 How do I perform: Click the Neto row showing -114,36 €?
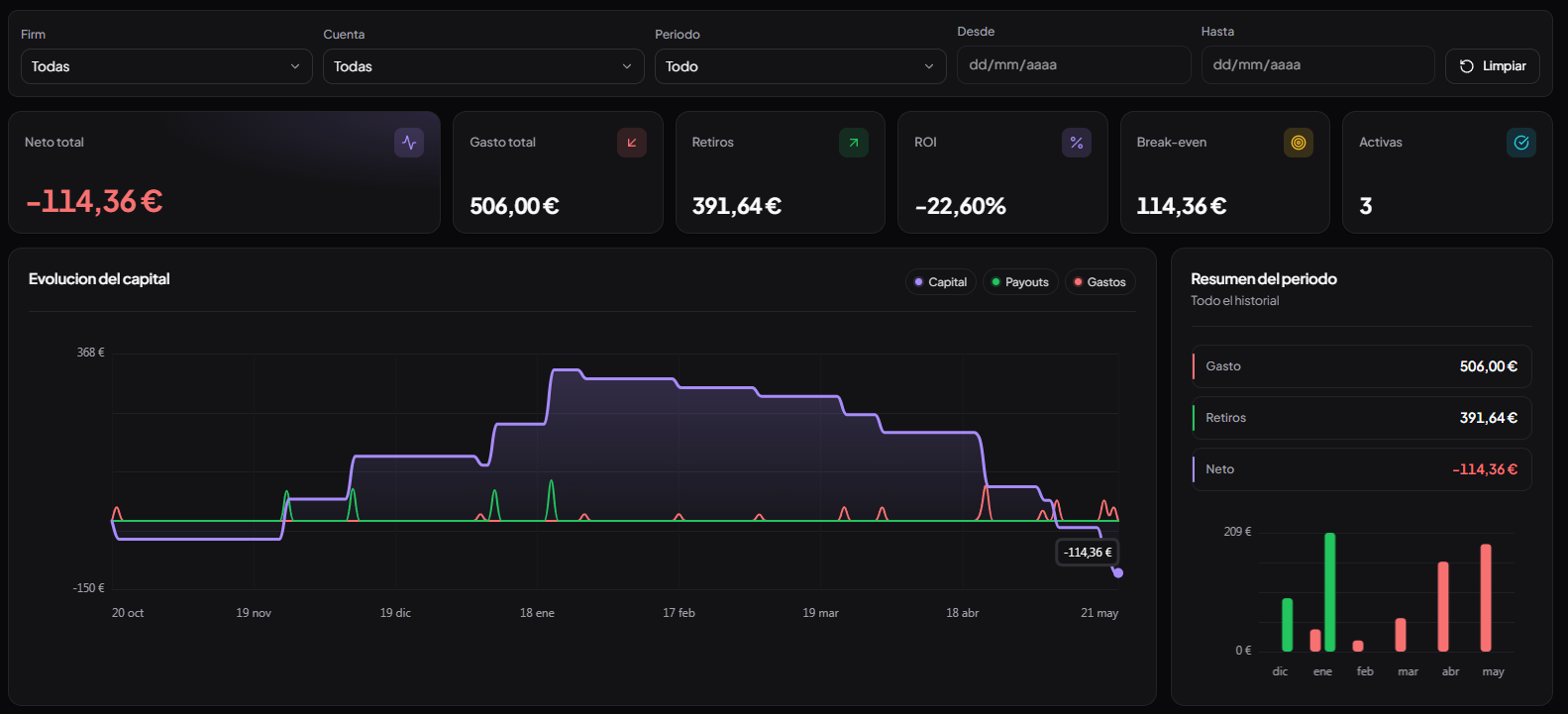pyautogui.click(x=1361, y=469)
